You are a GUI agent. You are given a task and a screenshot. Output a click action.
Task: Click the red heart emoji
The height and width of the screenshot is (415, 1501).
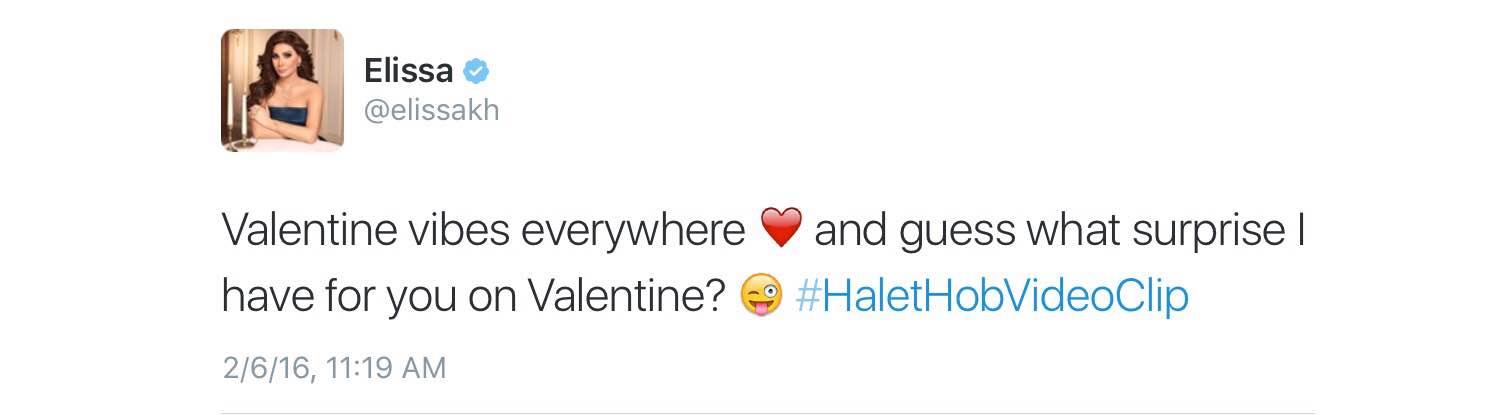[x=781, y=230]
